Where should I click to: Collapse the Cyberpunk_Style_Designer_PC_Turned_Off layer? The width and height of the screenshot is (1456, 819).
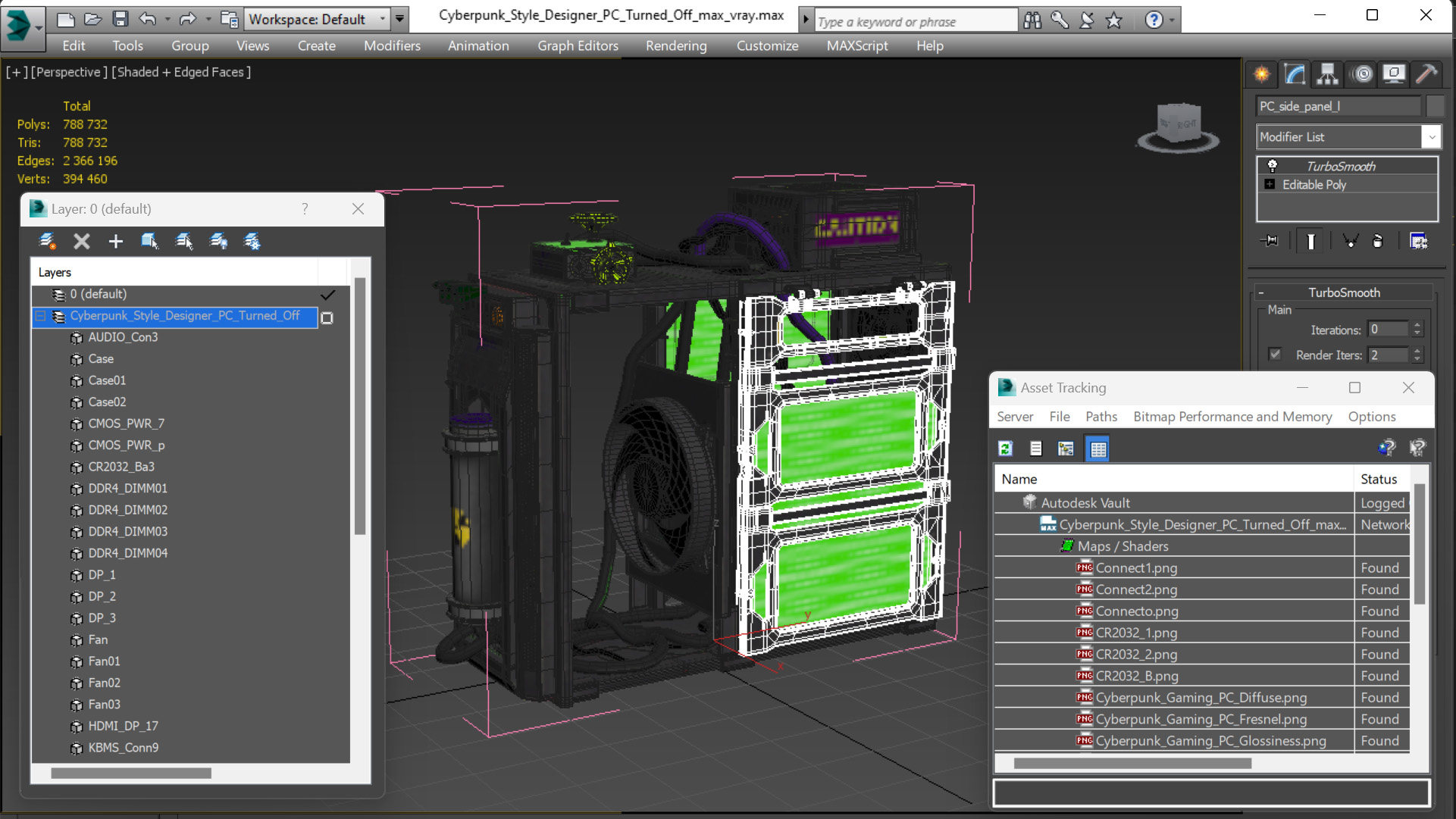pyautogui.click(x=41, y=316)
